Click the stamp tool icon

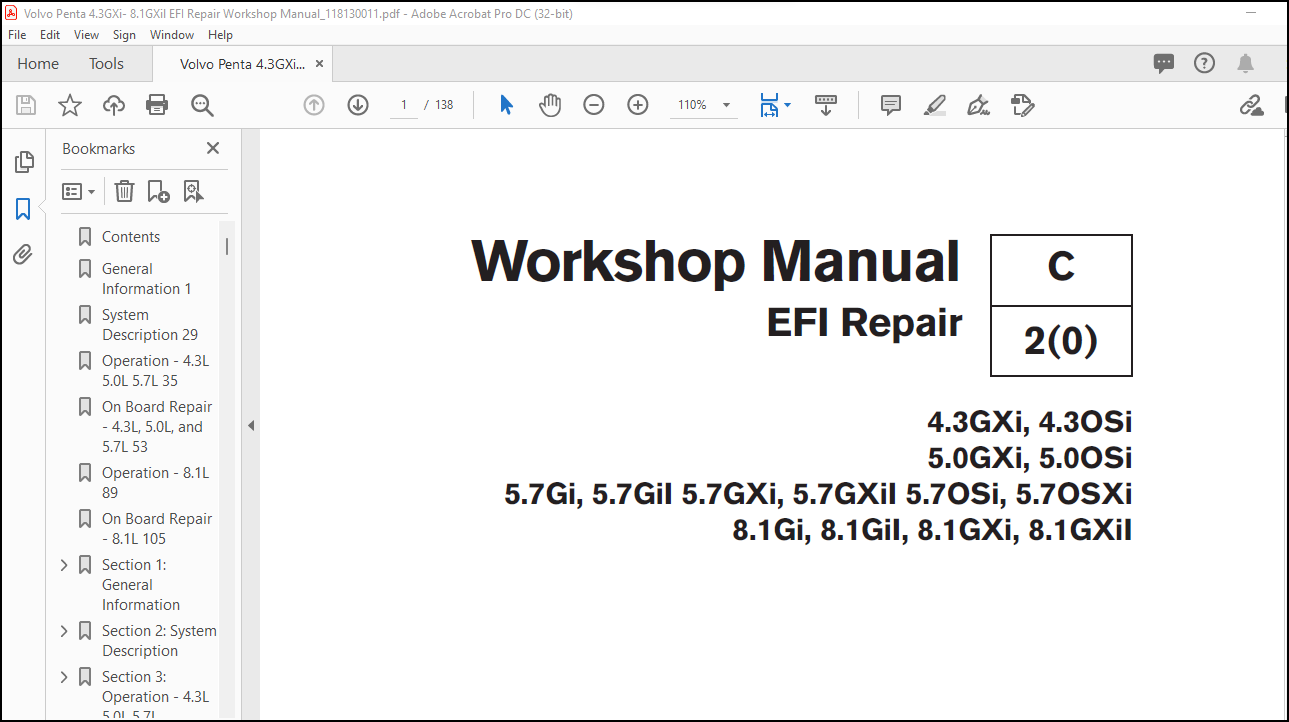tap(1022, 105)
